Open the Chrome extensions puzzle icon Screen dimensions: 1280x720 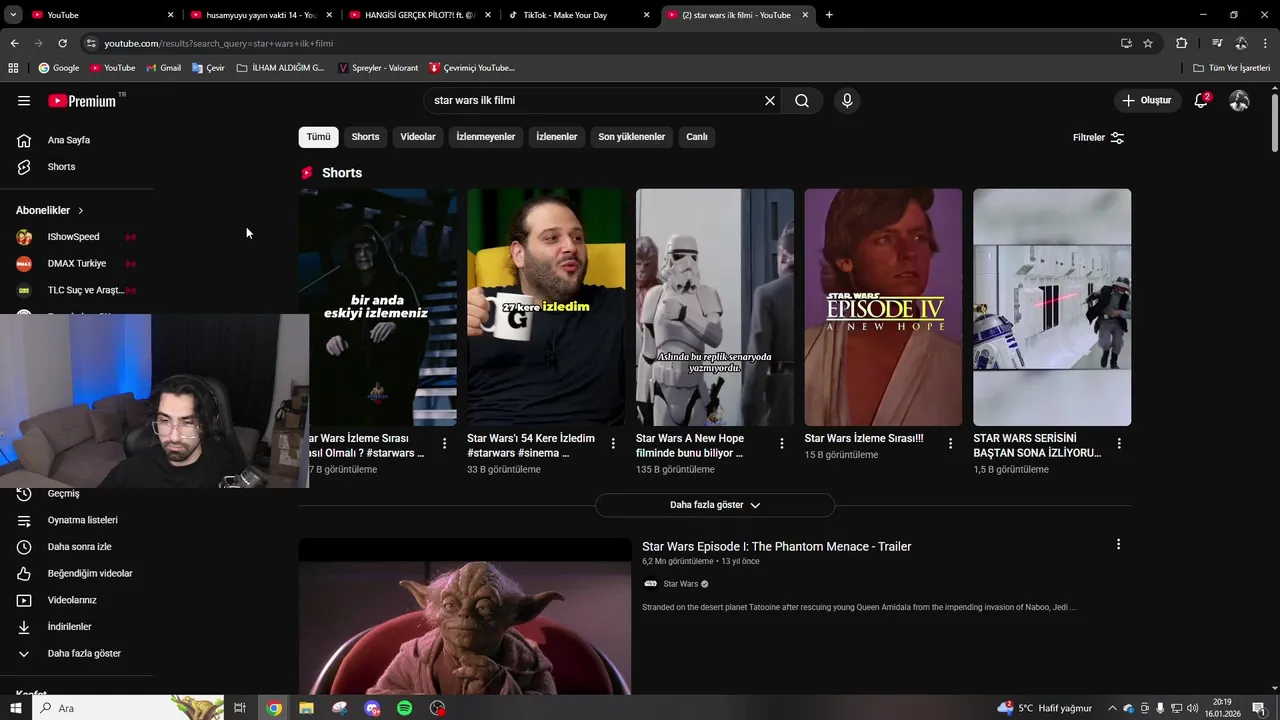(x=1182, y=43)
